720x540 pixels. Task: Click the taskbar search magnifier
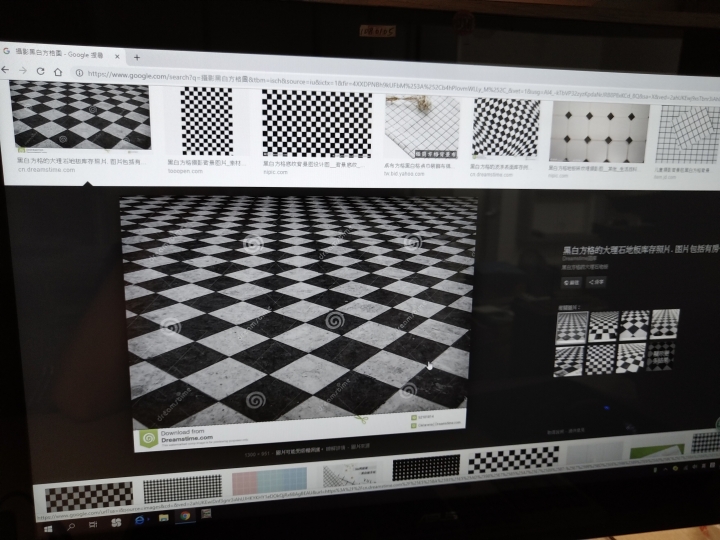coord(71,527)
